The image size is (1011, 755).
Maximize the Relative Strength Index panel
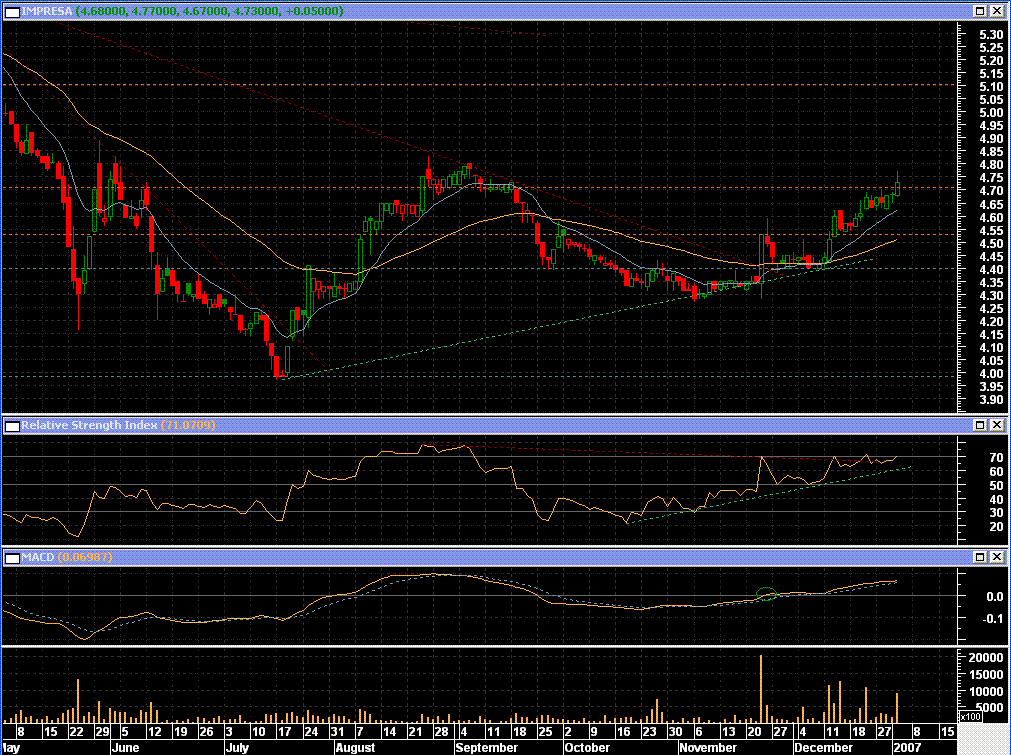[x=980, y=425]
